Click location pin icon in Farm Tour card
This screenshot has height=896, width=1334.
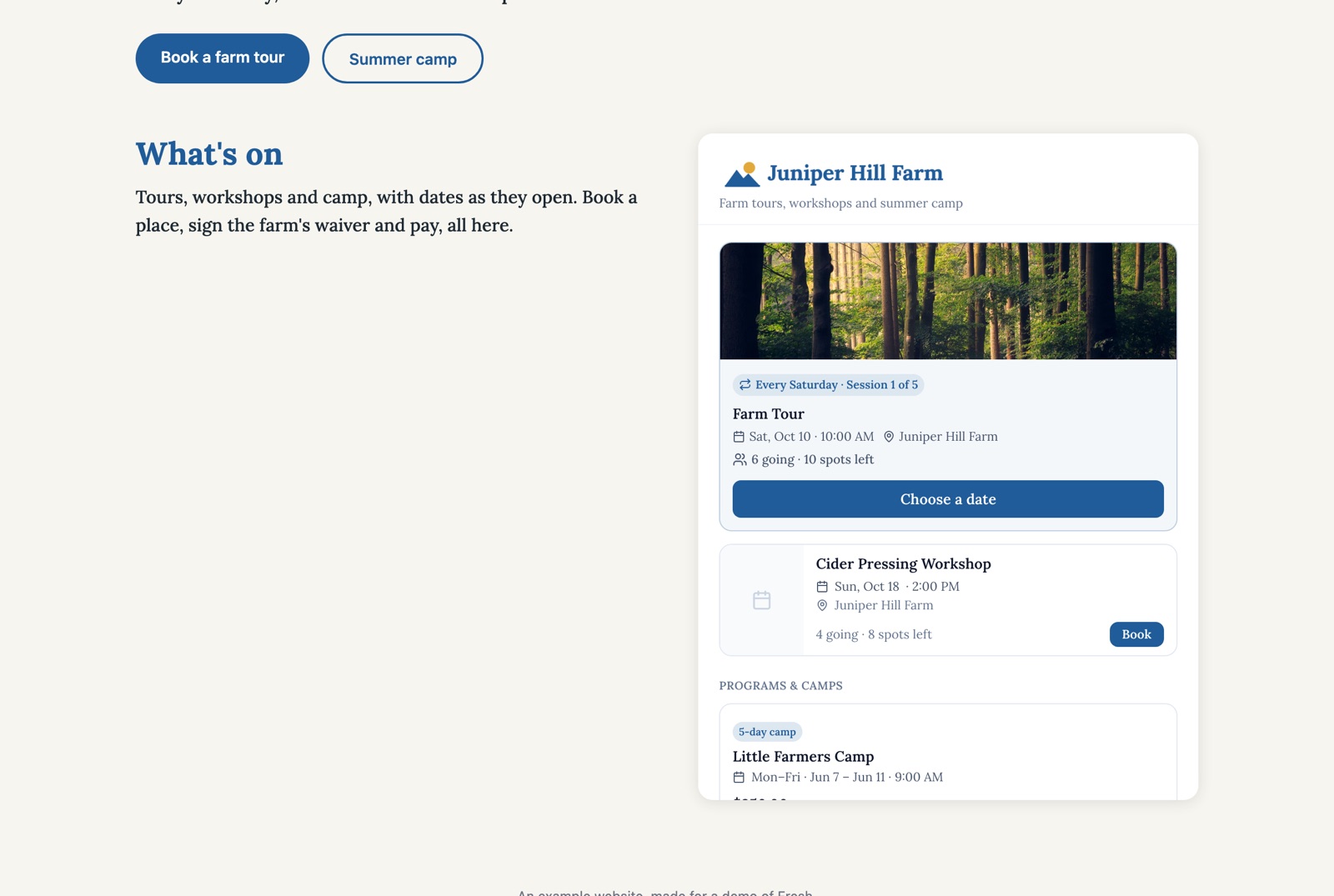(x=889, y=437)
